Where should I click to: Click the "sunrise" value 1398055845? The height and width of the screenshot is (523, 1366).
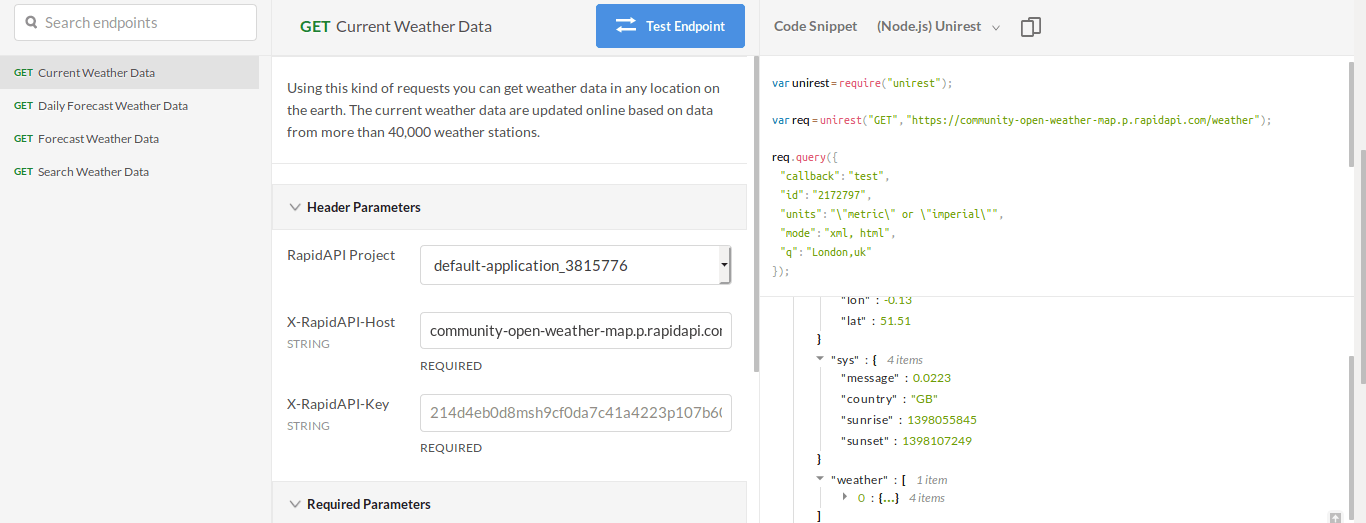[942, 420]
